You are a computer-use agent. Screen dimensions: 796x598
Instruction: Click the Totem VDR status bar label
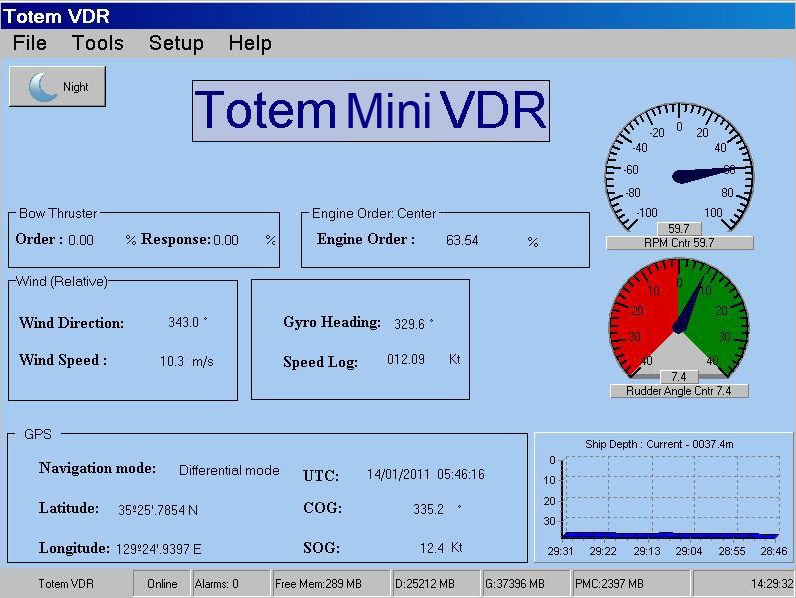coord(66,584)
